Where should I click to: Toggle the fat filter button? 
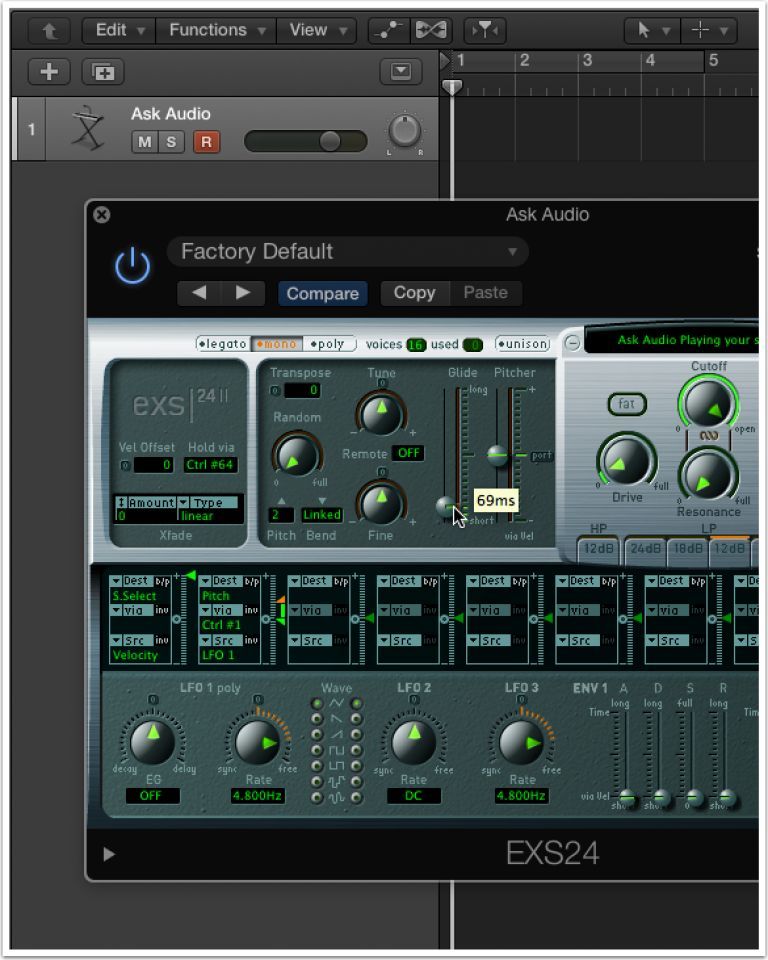click(x=627, y=404)
